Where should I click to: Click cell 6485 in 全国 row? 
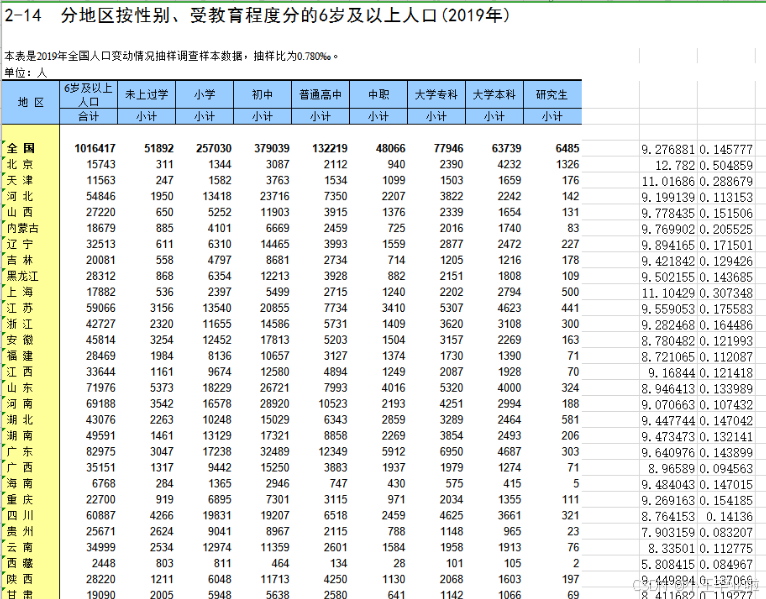(x=567, y=148)
